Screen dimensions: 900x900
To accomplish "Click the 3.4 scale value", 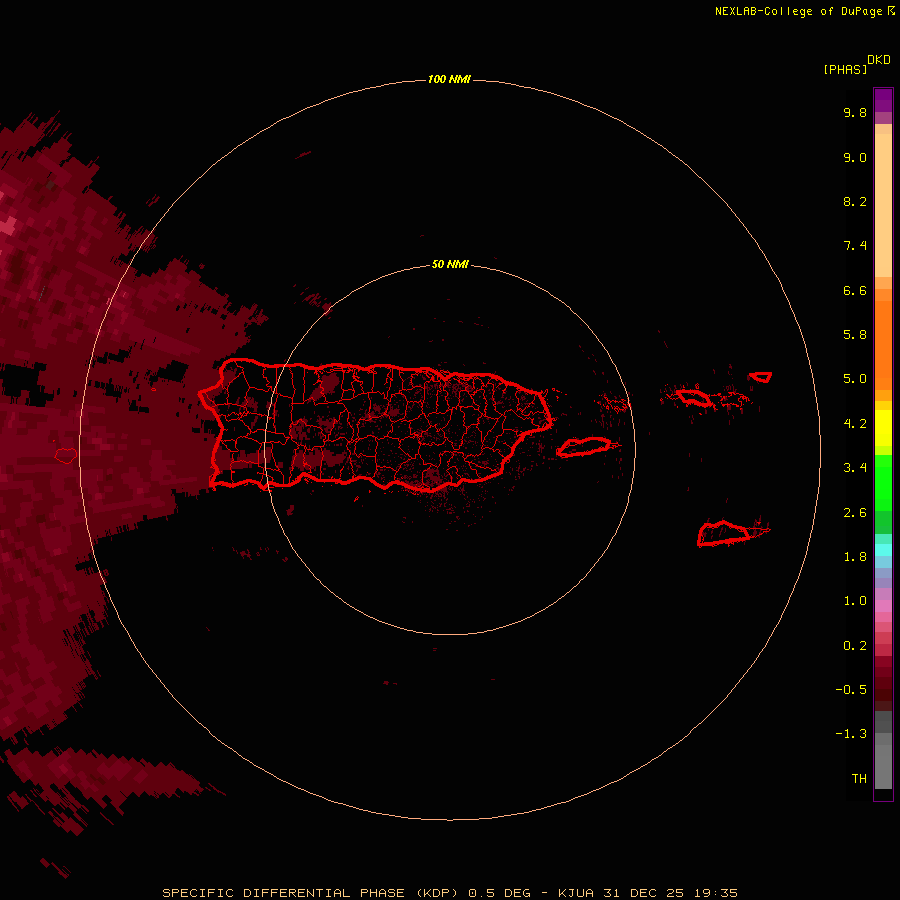I will click(x=855, y=468).
